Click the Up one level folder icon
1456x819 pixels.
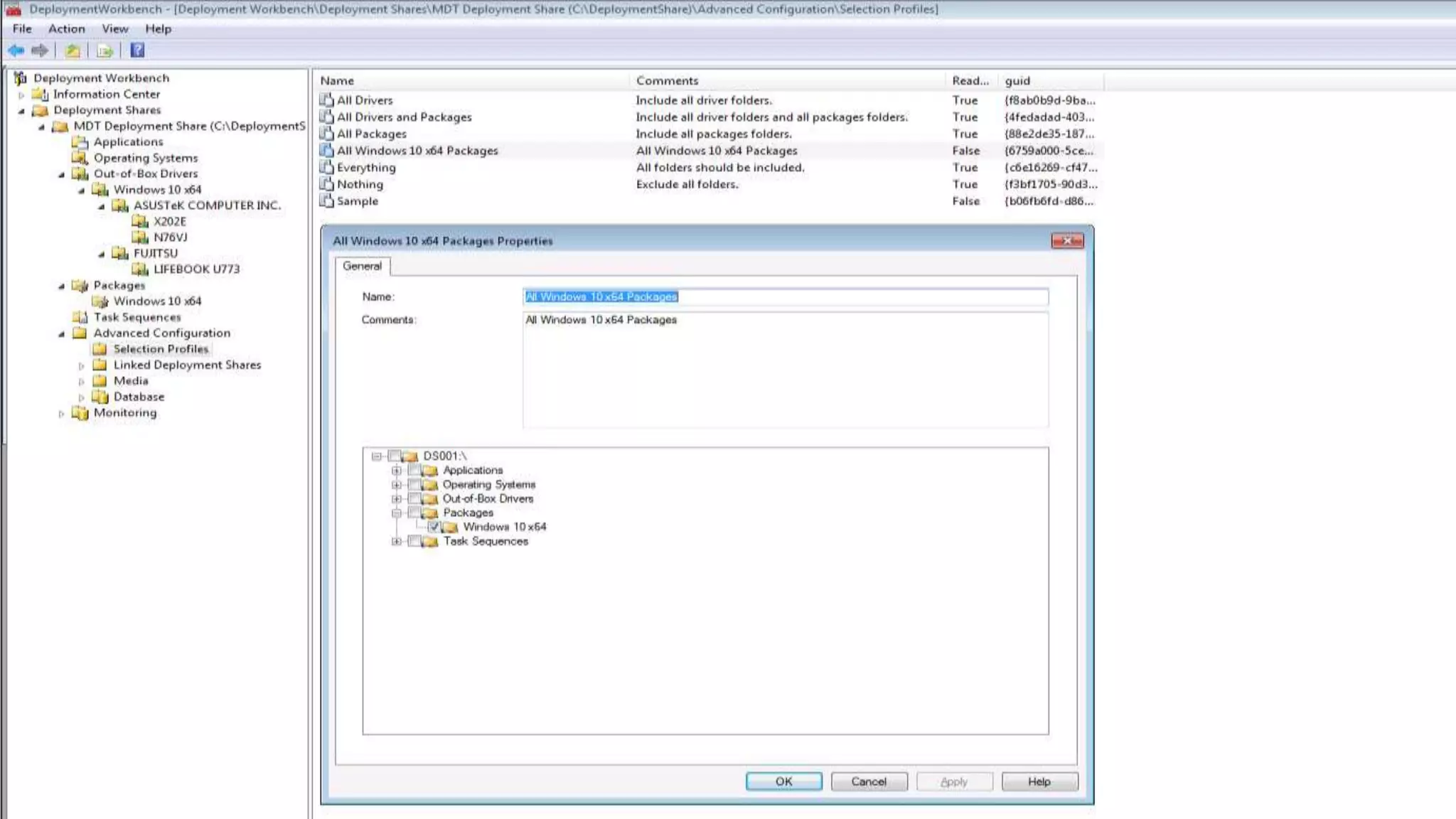(x=73, y=50)
